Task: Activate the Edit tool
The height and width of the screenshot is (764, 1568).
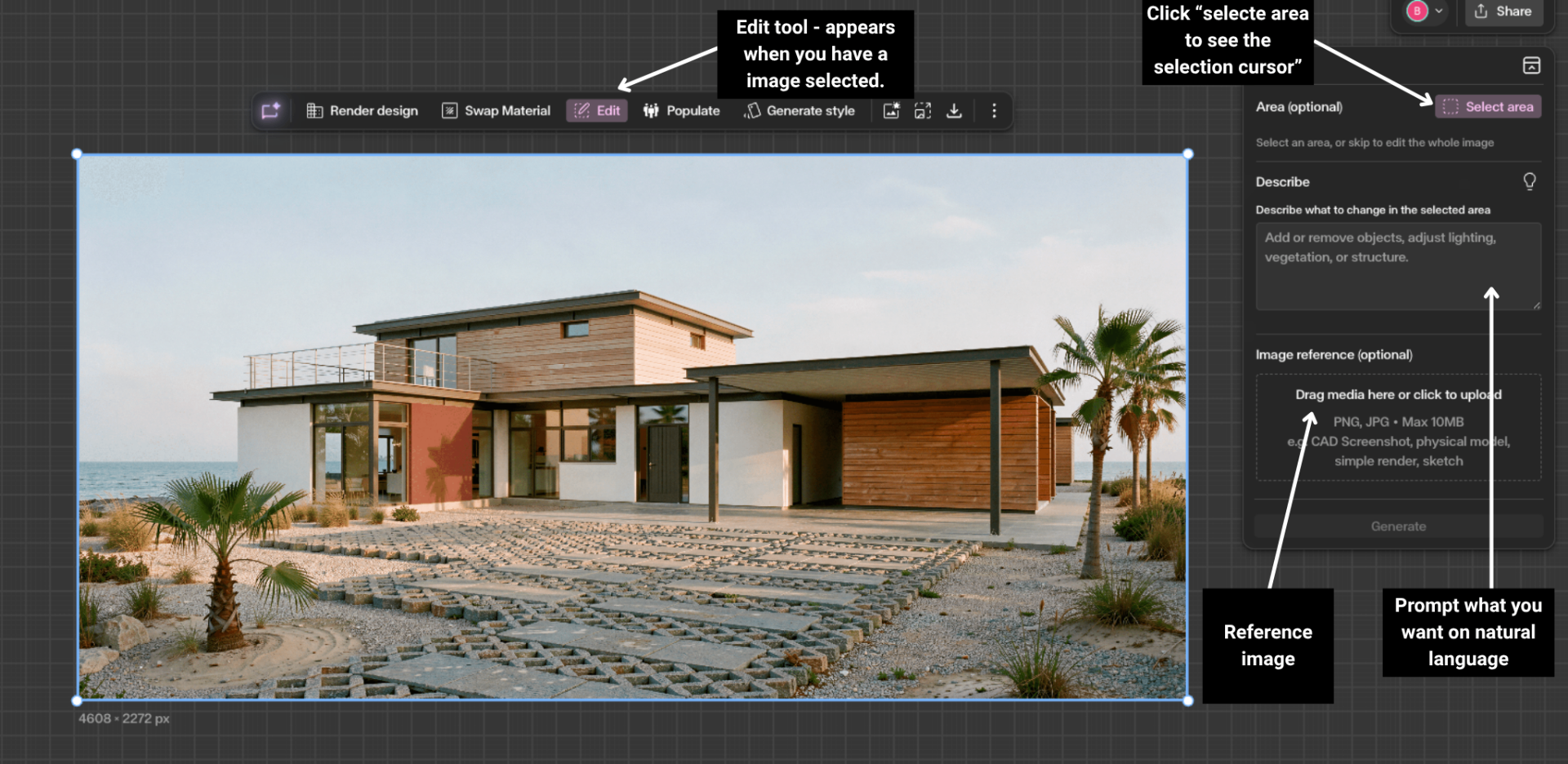Action: (597, 110)
